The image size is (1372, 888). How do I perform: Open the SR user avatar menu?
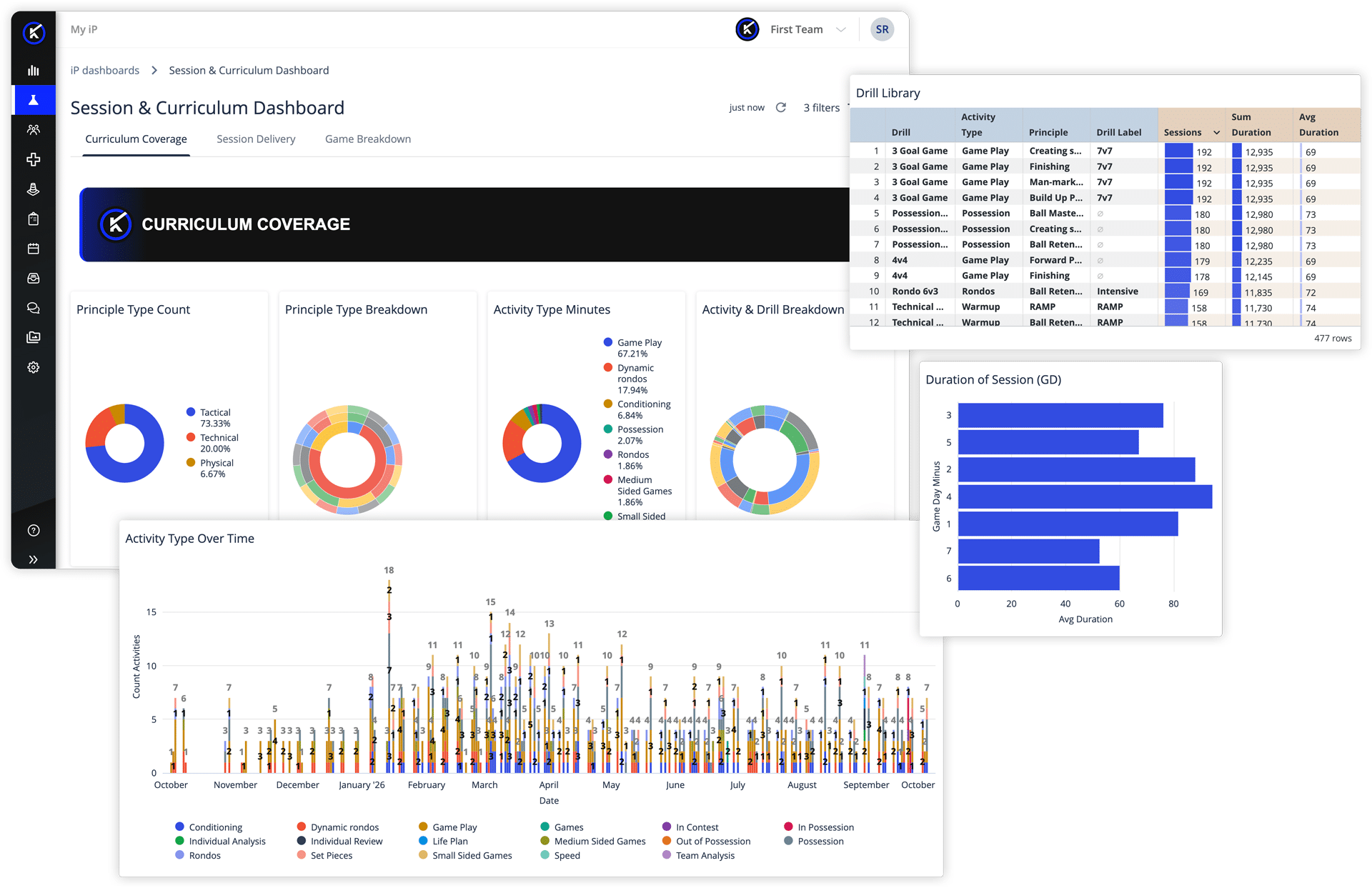(882, 29)
